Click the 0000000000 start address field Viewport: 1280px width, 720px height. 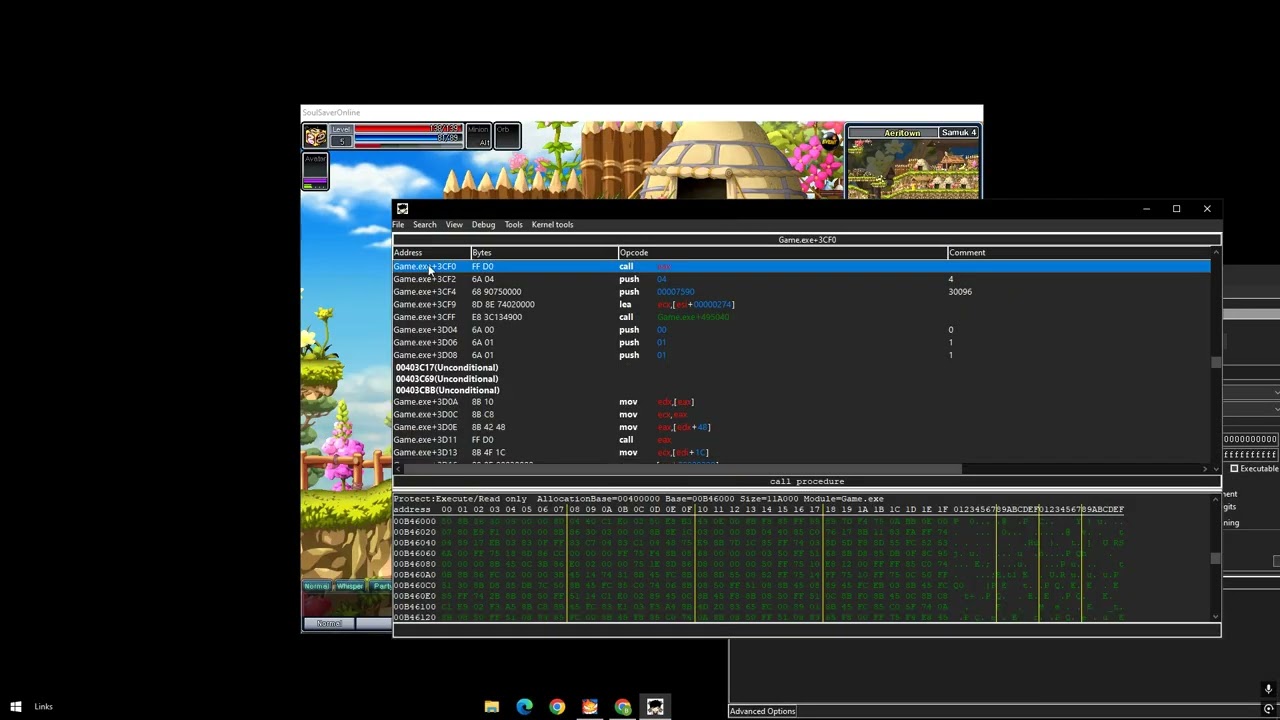(1250, 440)
